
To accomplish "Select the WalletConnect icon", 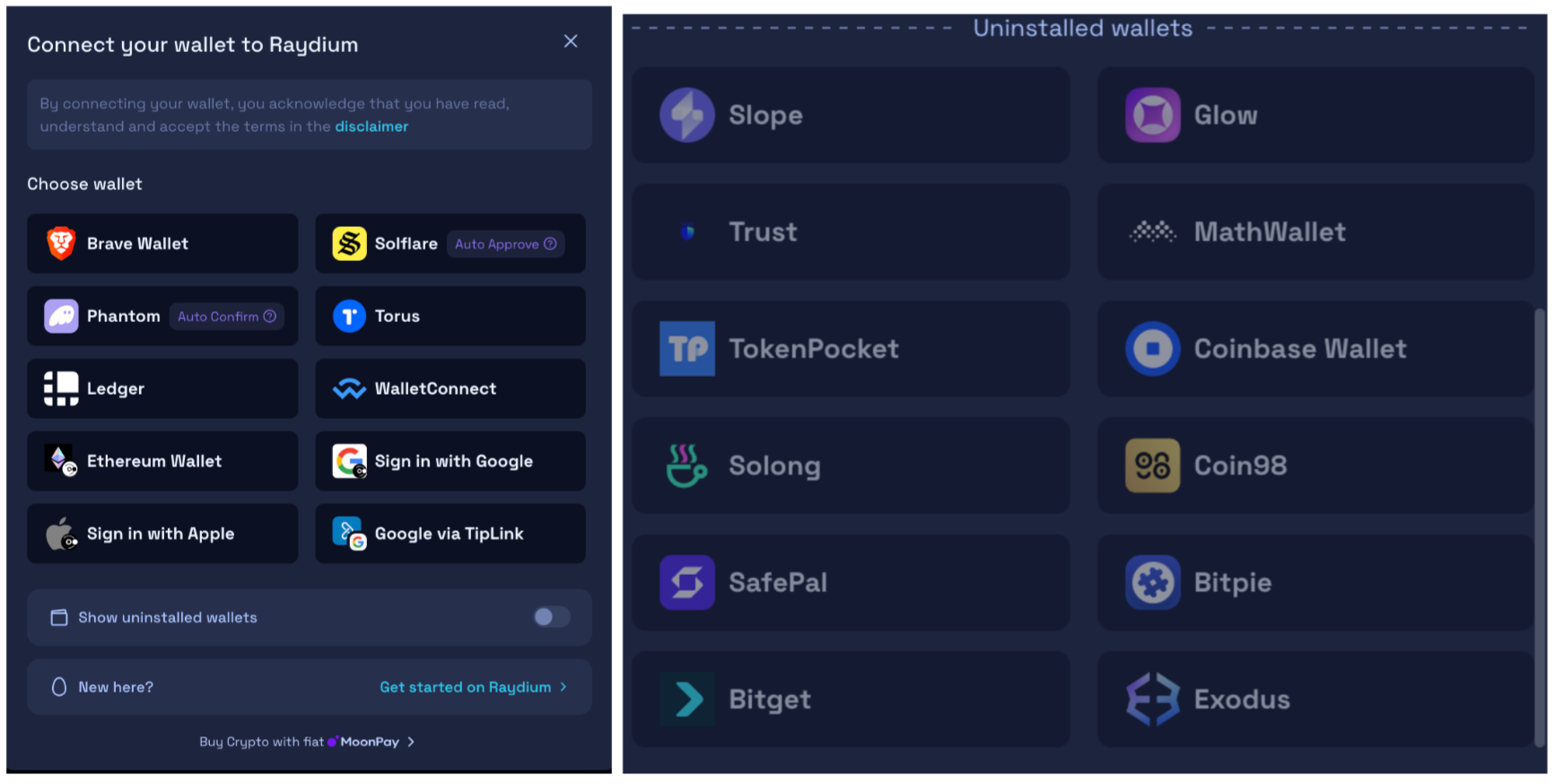I will pos(349,388).
